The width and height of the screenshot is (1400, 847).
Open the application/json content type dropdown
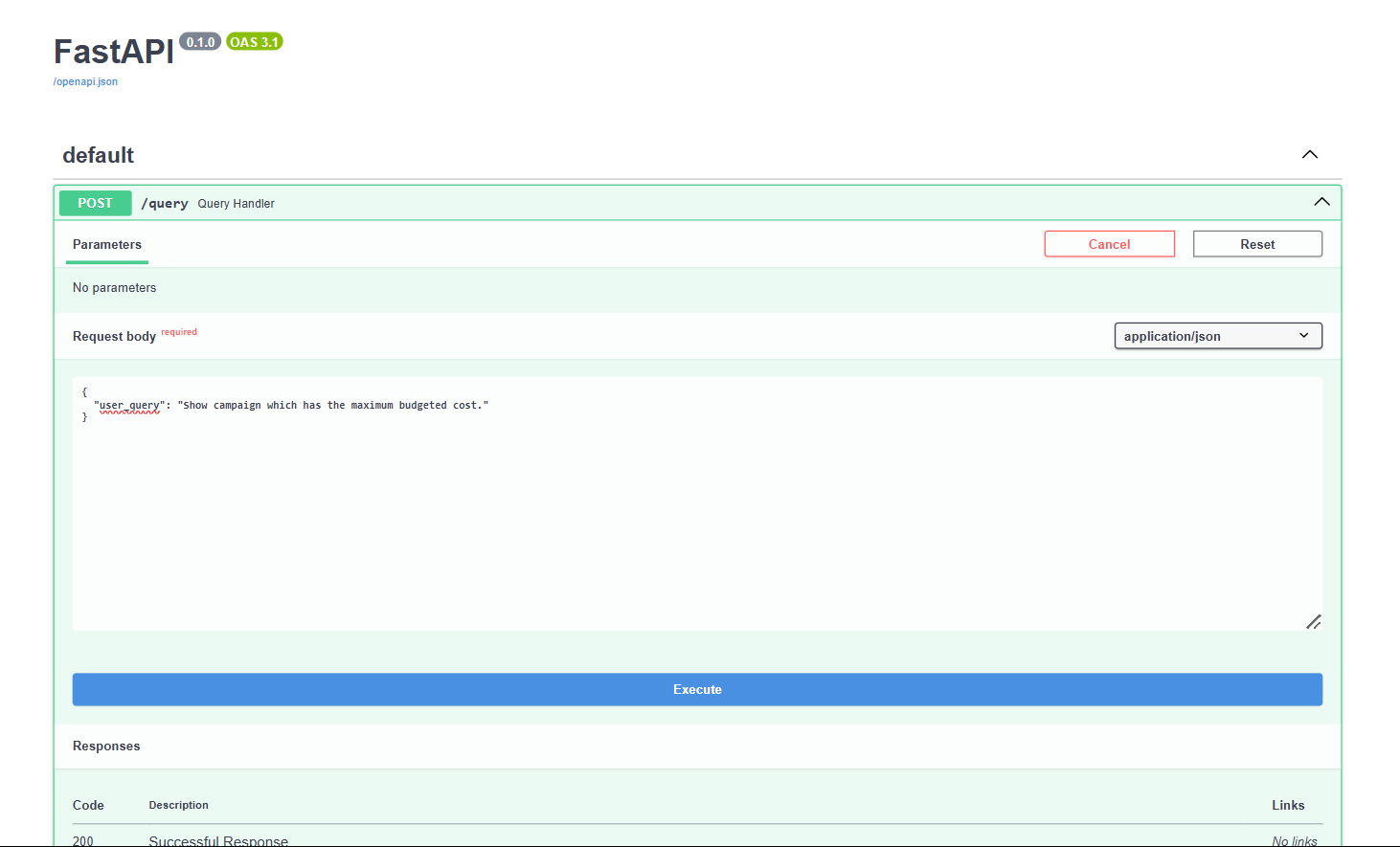pos(1218,336)
